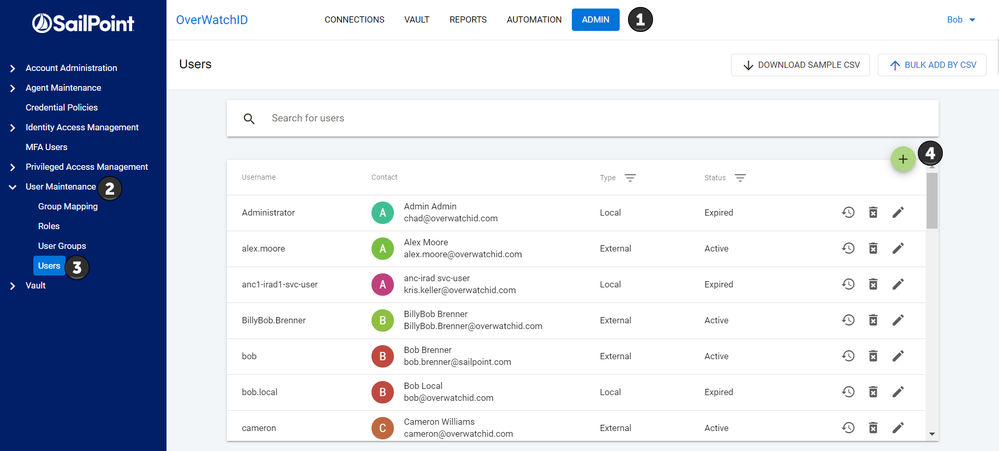Click the trash icon for BillyBob.Brenner

[873, 321]
